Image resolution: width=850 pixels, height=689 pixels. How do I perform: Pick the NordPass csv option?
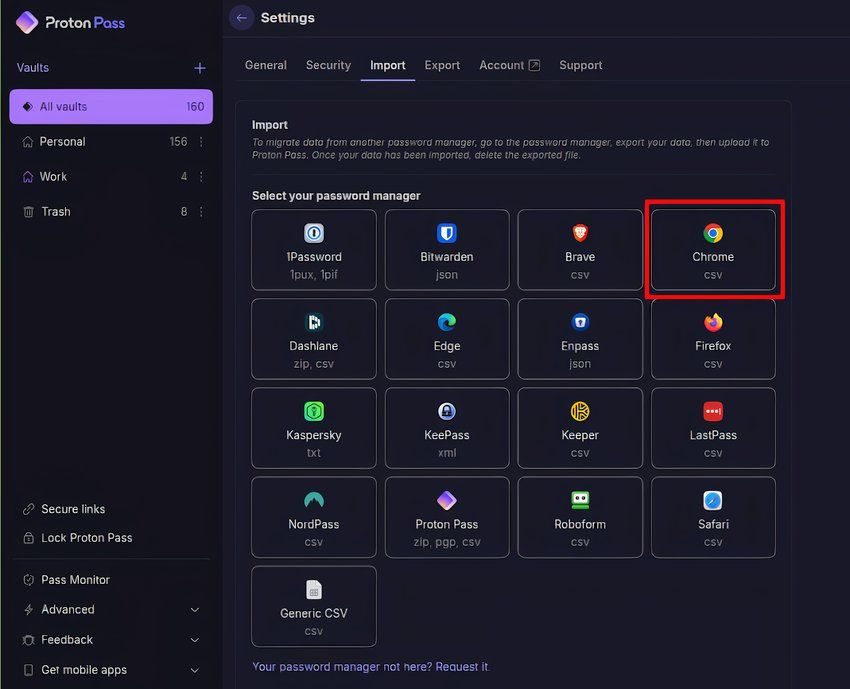coord(314,517)
